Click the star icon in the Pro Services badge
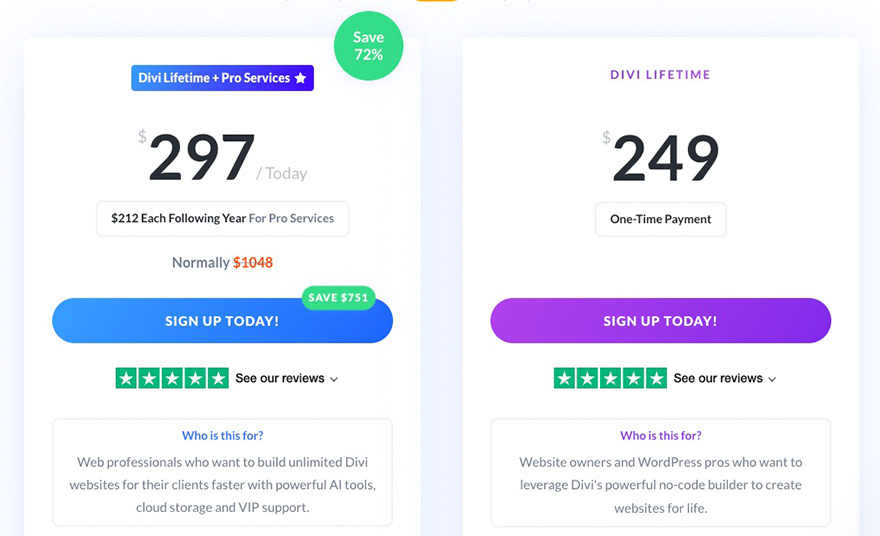This screenshot has height=536, width=880. 300,78
